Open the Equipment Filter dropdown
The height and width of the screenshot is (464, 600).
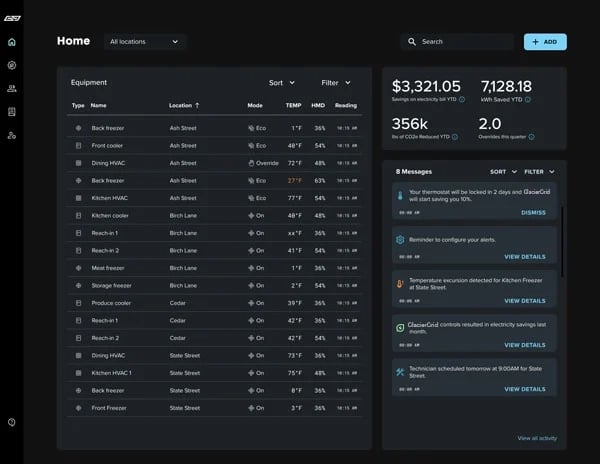click(x=335, y=83)
